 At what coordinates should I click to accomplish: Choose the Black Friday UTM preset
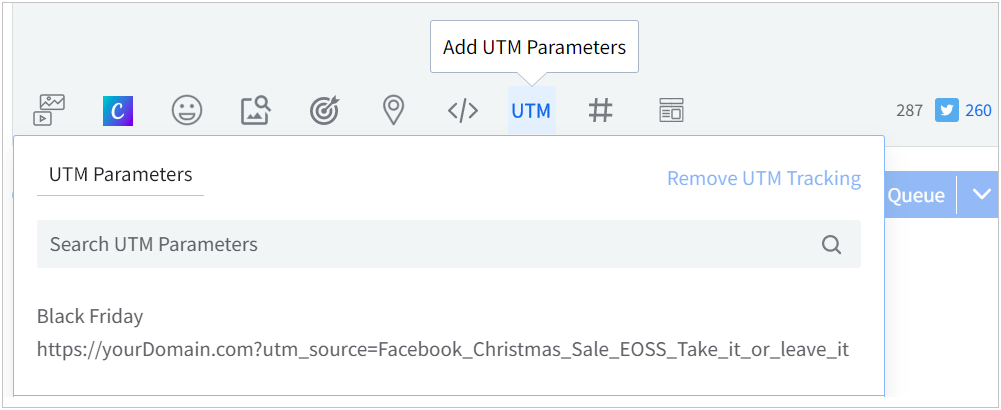[90, 316]
